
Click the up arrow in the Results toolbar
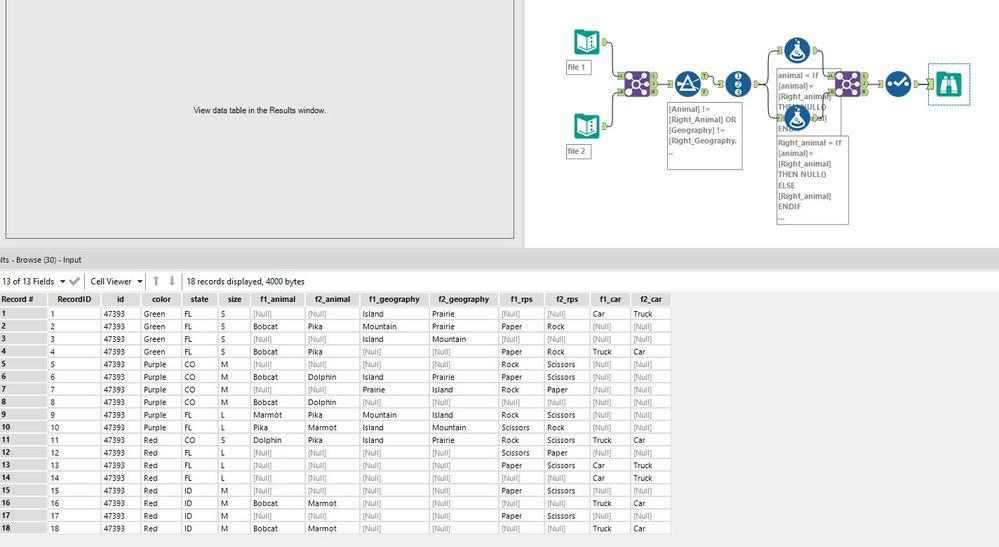156,281
